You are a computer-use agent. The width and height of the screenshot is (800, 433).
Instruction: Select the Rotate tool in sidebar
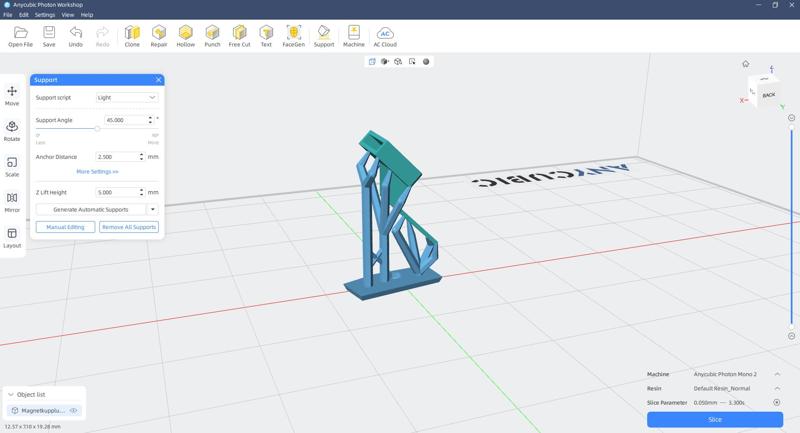[x=12, y=131]
